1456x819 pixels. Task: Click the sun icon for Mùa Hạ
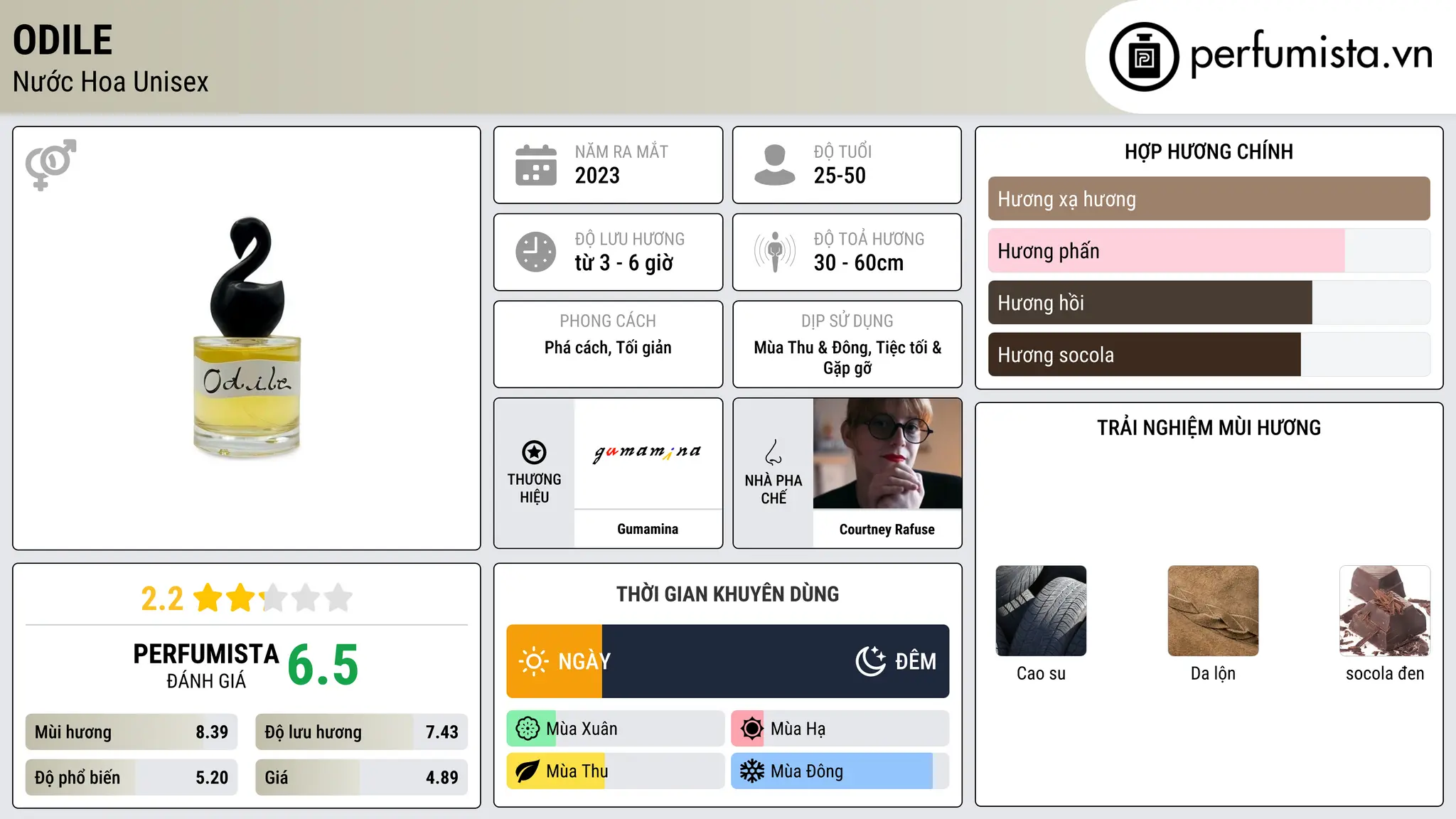pos(751,729)
